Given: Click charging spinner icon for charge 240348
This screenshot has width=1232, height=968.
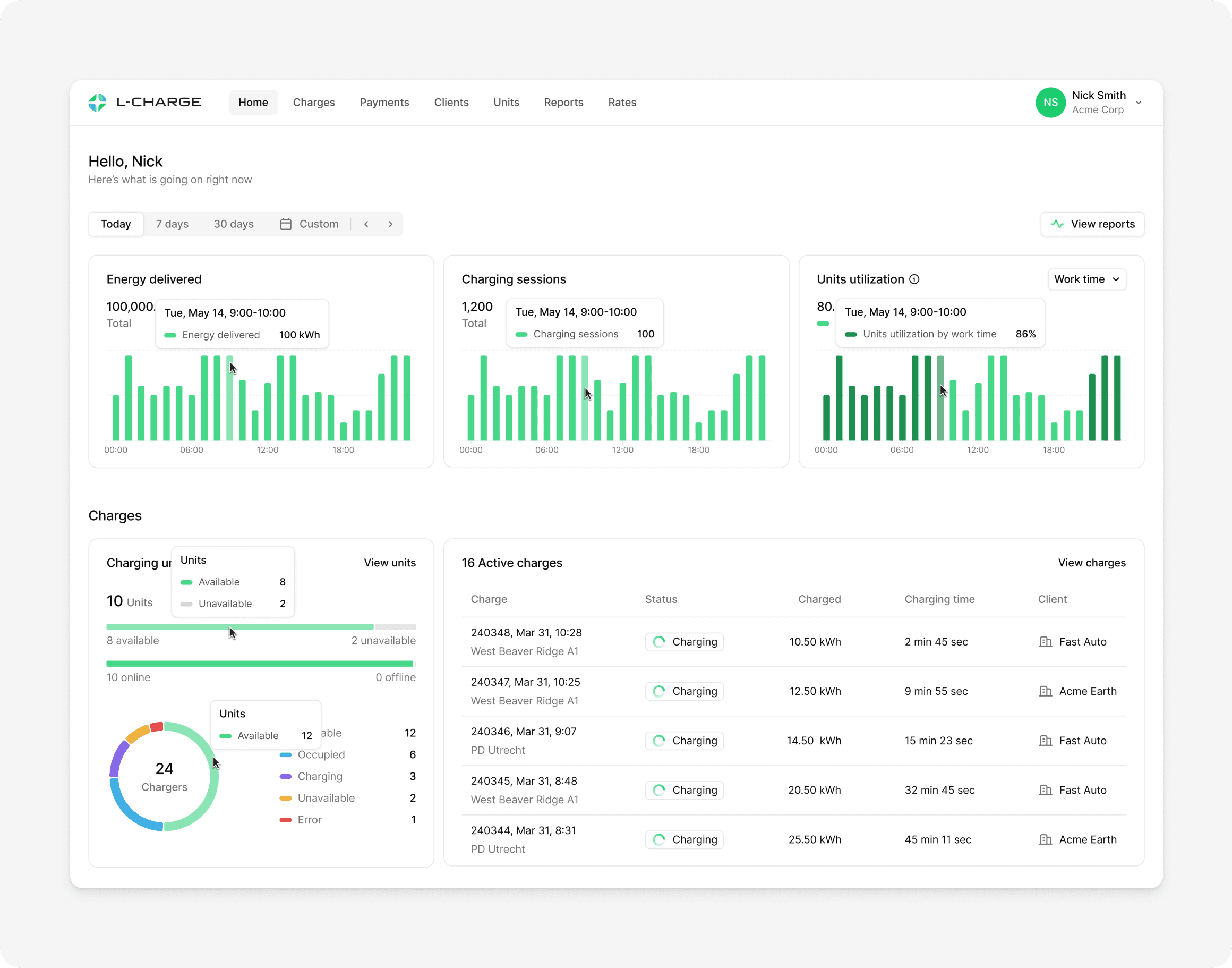Looking at the screenshot, I should [659, 642].
